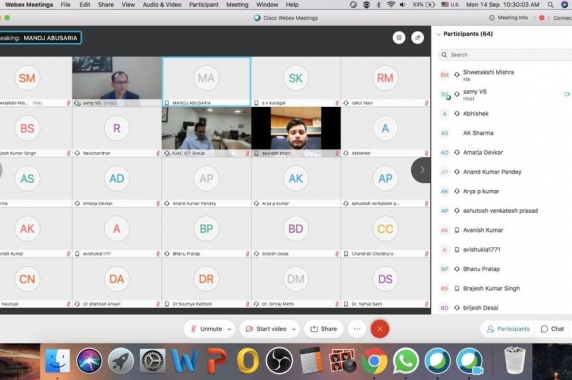
Task: Click the grid layout view icon
Action: [x=399, y=38]
